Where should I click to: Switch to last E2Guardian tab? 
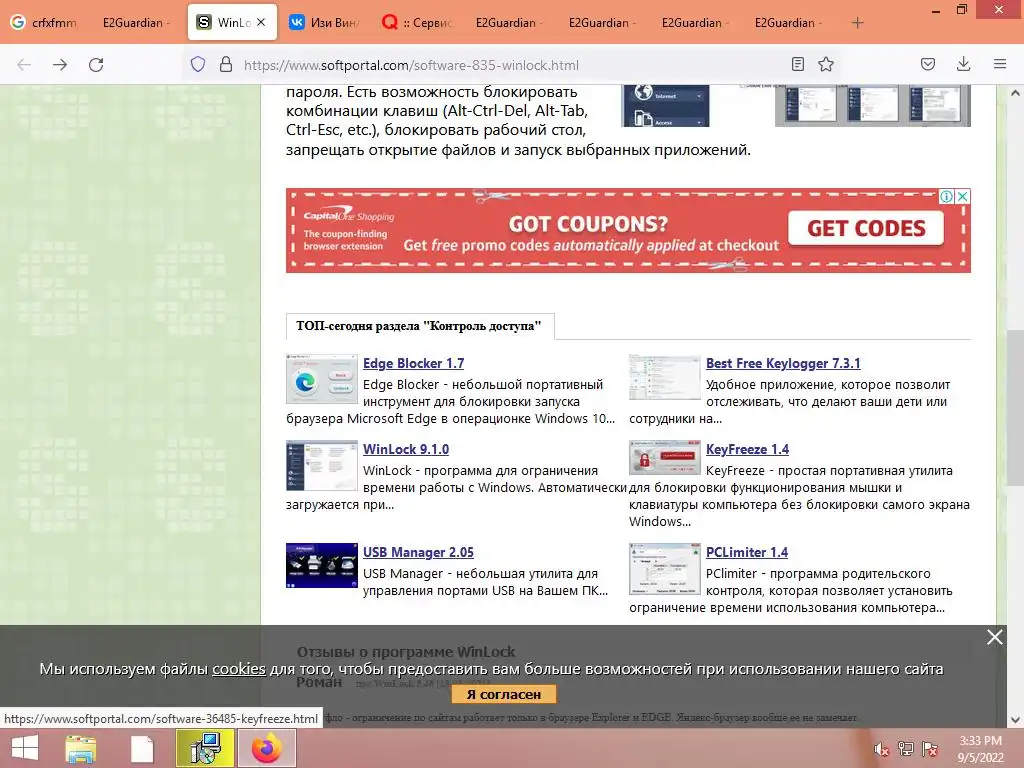786,23
